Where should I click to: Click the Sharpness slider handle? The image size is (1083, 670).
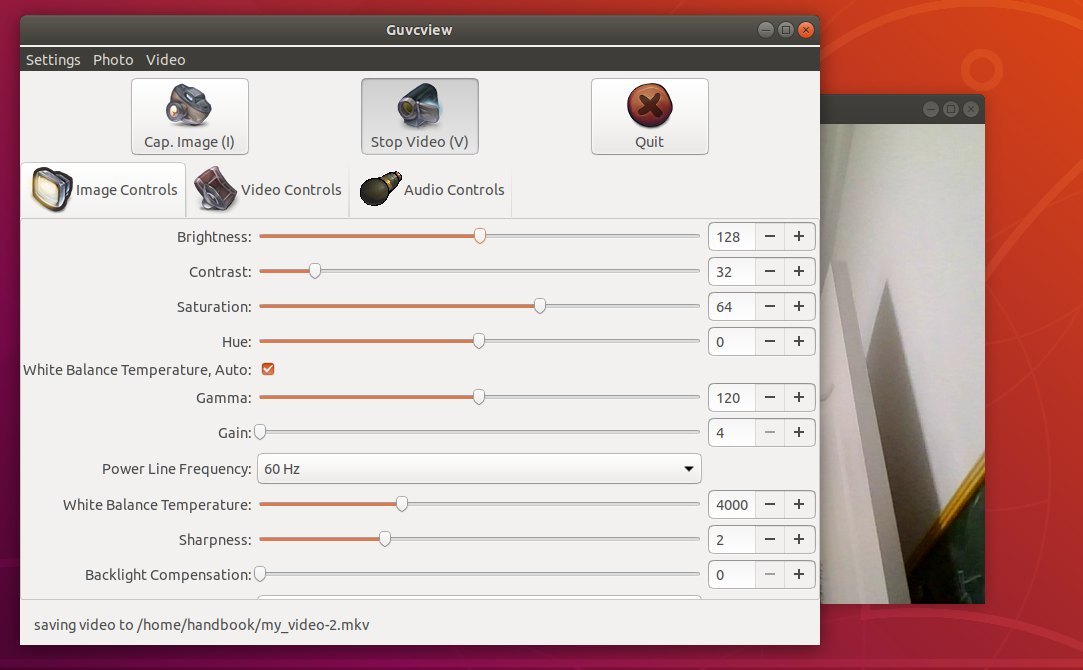pyautogui.click(x=385, y=539)
